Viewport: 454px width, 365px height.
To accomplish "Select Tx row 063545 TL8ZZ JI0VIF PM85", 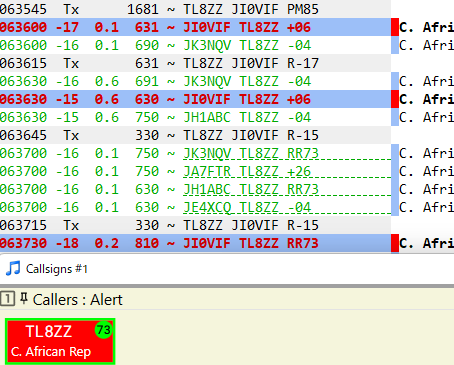I will (x=195, y=9).
